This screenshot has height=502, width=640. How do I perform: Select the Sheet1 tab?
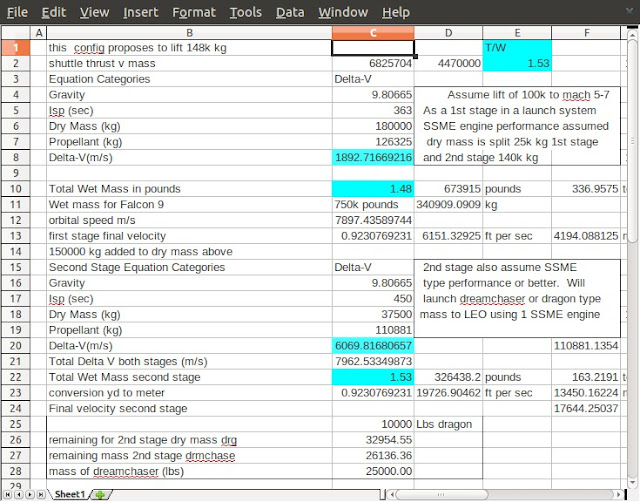pos(69,494)
